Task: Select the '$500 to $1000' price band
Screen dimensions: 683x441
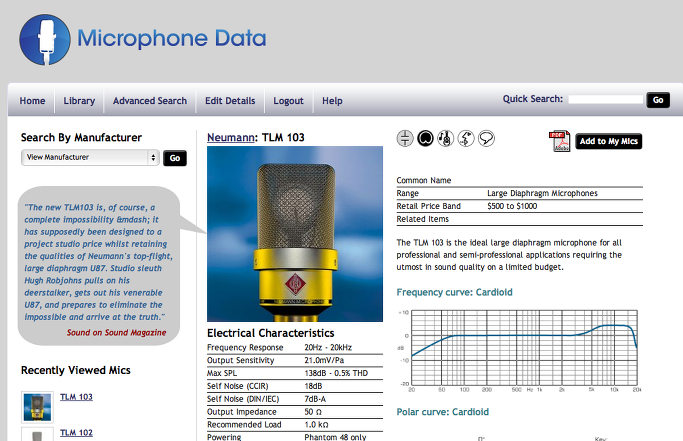Action: pos(512,206)
